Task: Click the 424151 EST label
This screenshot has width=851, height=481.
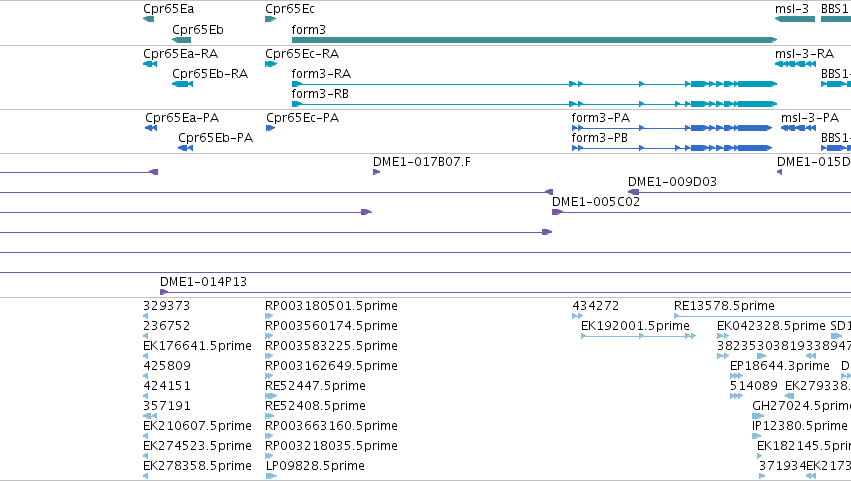Action: pos(167,386)
